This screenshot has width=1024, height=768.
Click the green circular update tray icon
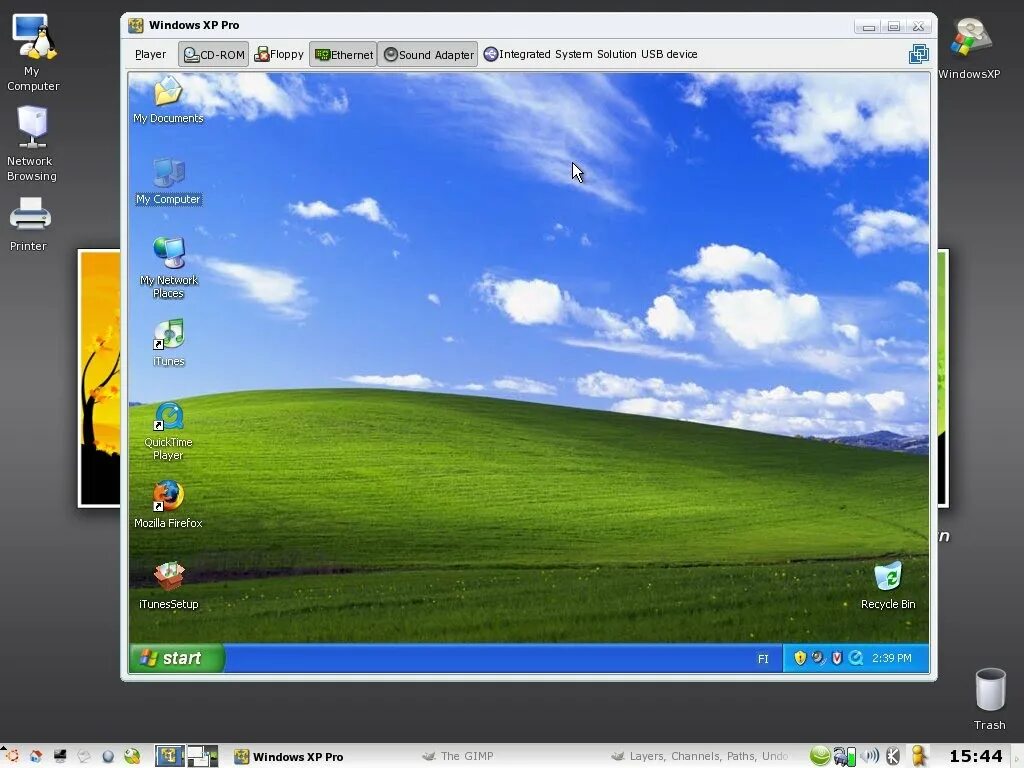pos(820,756)
